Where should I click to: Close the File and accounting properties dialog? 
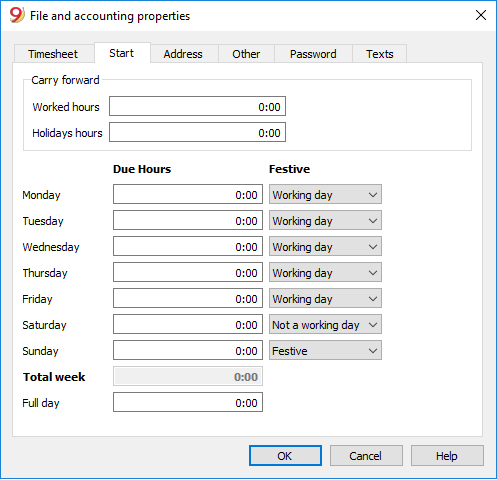(x=481, y=15)
